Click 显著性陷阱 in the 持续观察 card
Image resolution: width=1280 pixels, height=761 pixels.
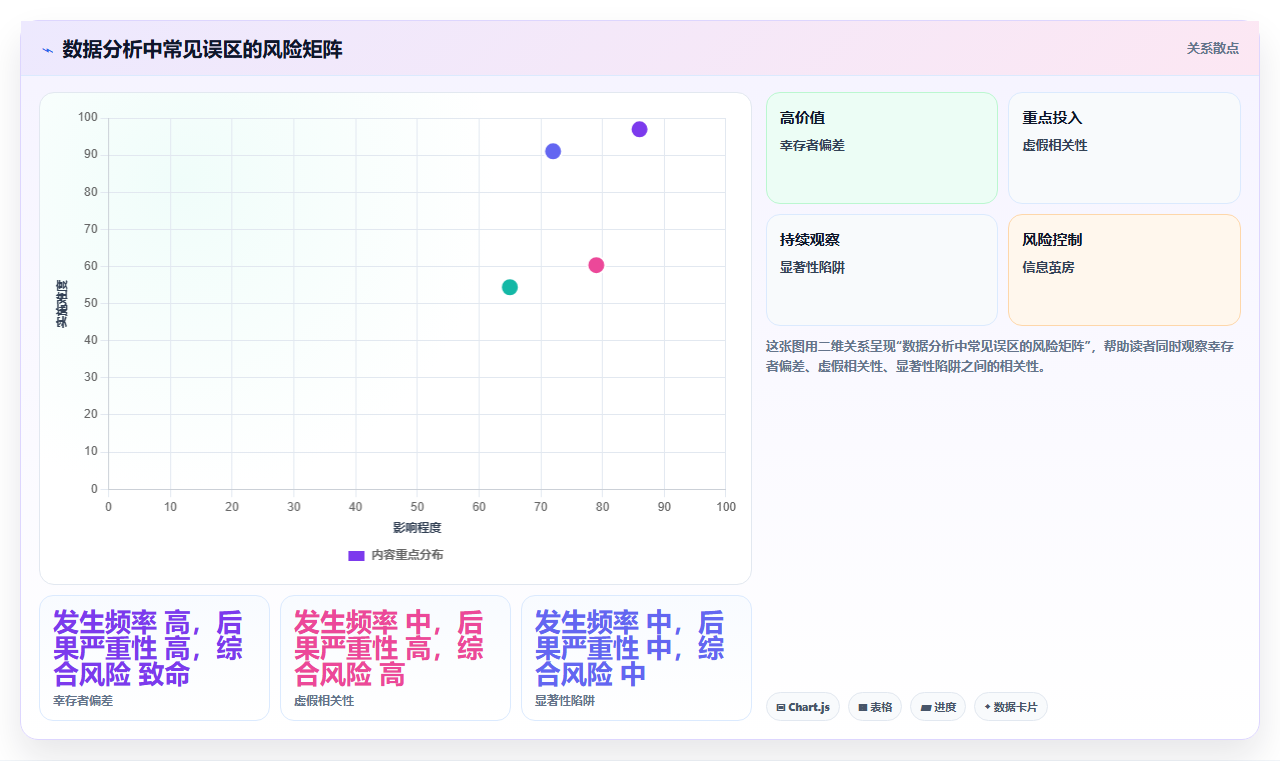(813, 267)
